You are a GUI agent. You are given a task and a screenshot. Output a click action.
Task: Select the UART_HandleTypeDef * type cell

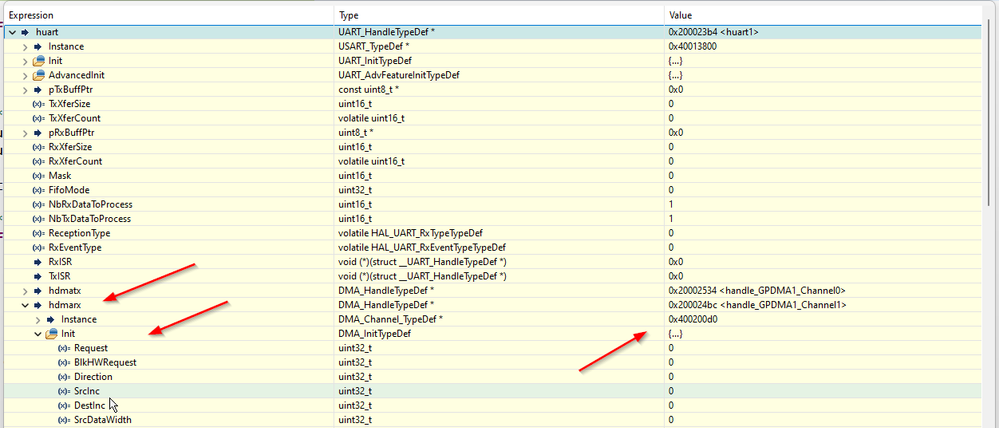click(387, 32)
